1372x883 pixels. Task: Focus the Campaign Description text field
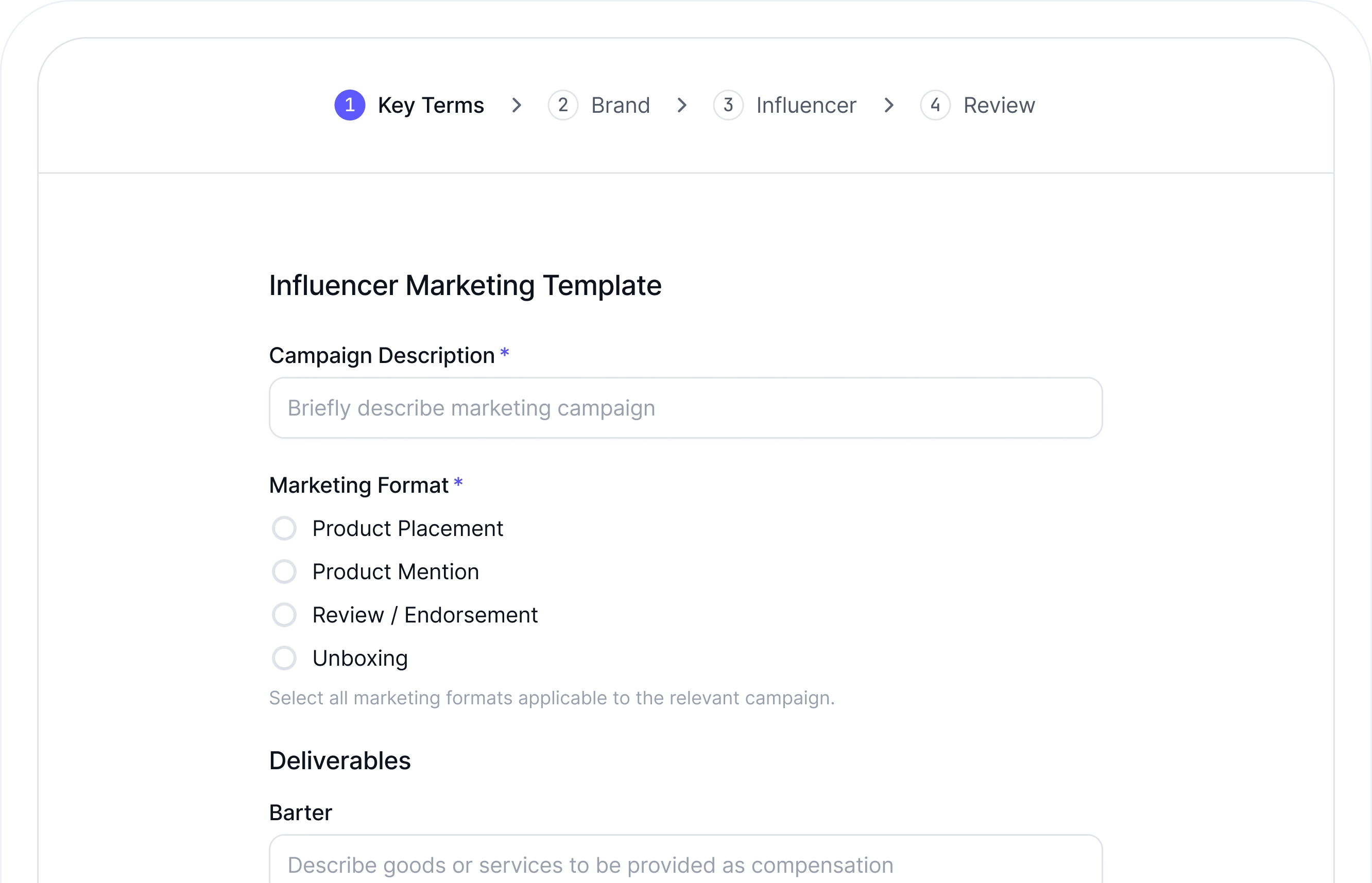pos(685,408)
